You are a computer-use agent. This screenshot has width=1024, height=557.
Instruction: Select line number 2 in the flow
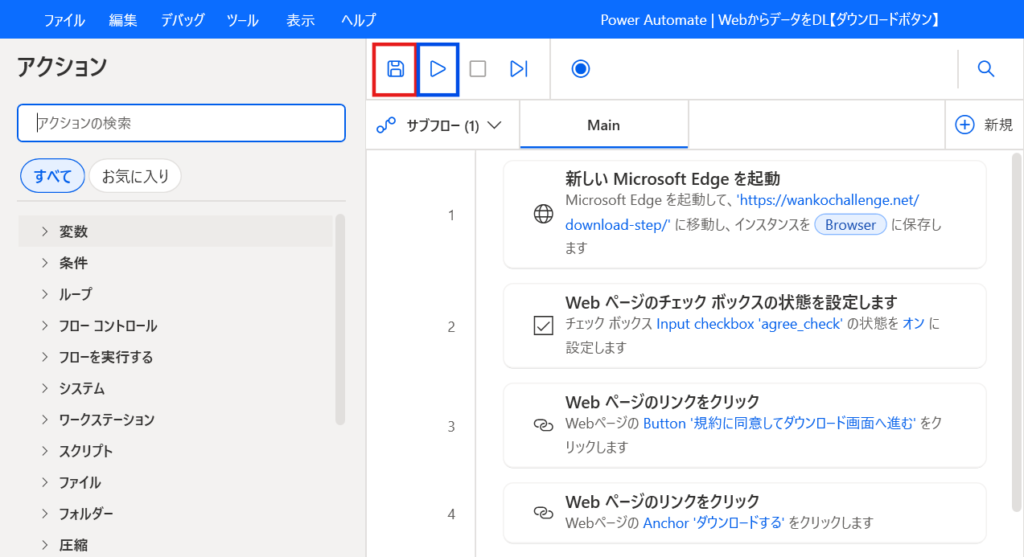click(451, 326)
